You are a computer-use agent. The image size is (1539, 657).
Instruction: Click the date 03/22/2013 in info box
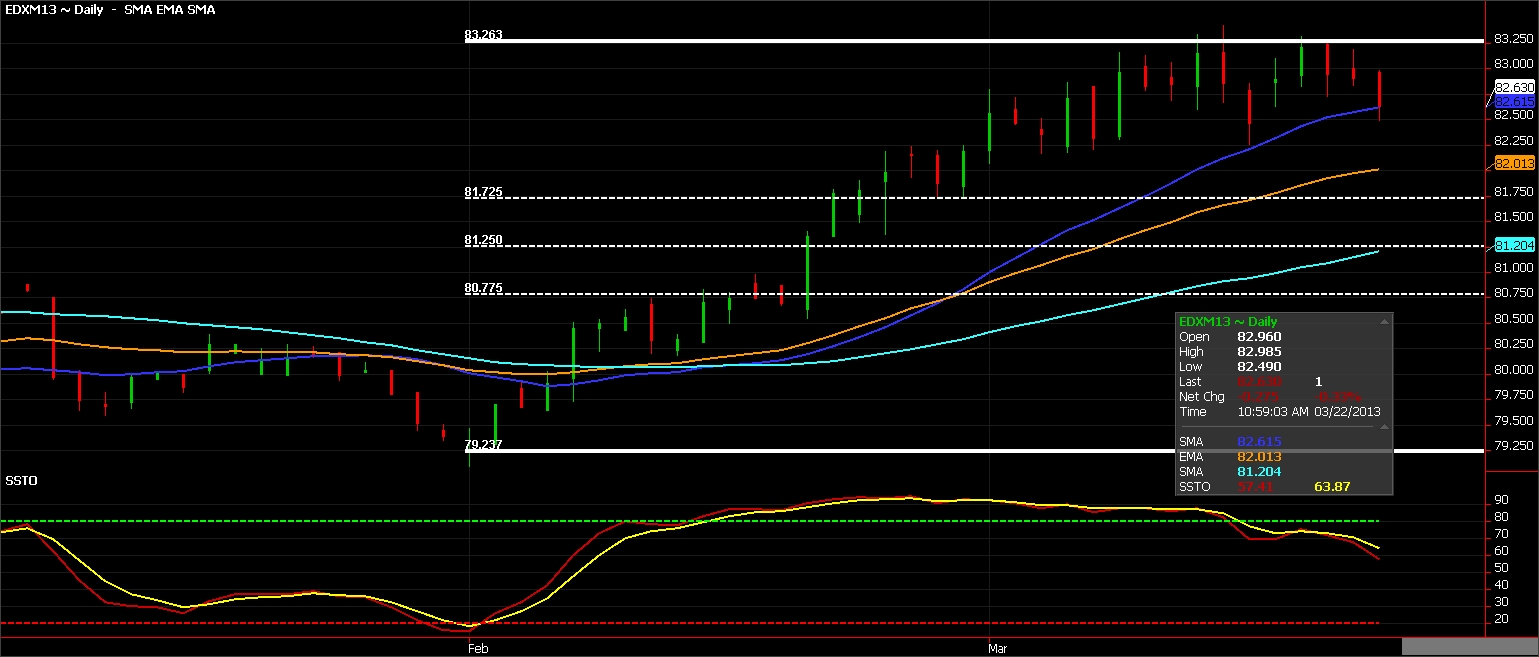click(1347, 412)
